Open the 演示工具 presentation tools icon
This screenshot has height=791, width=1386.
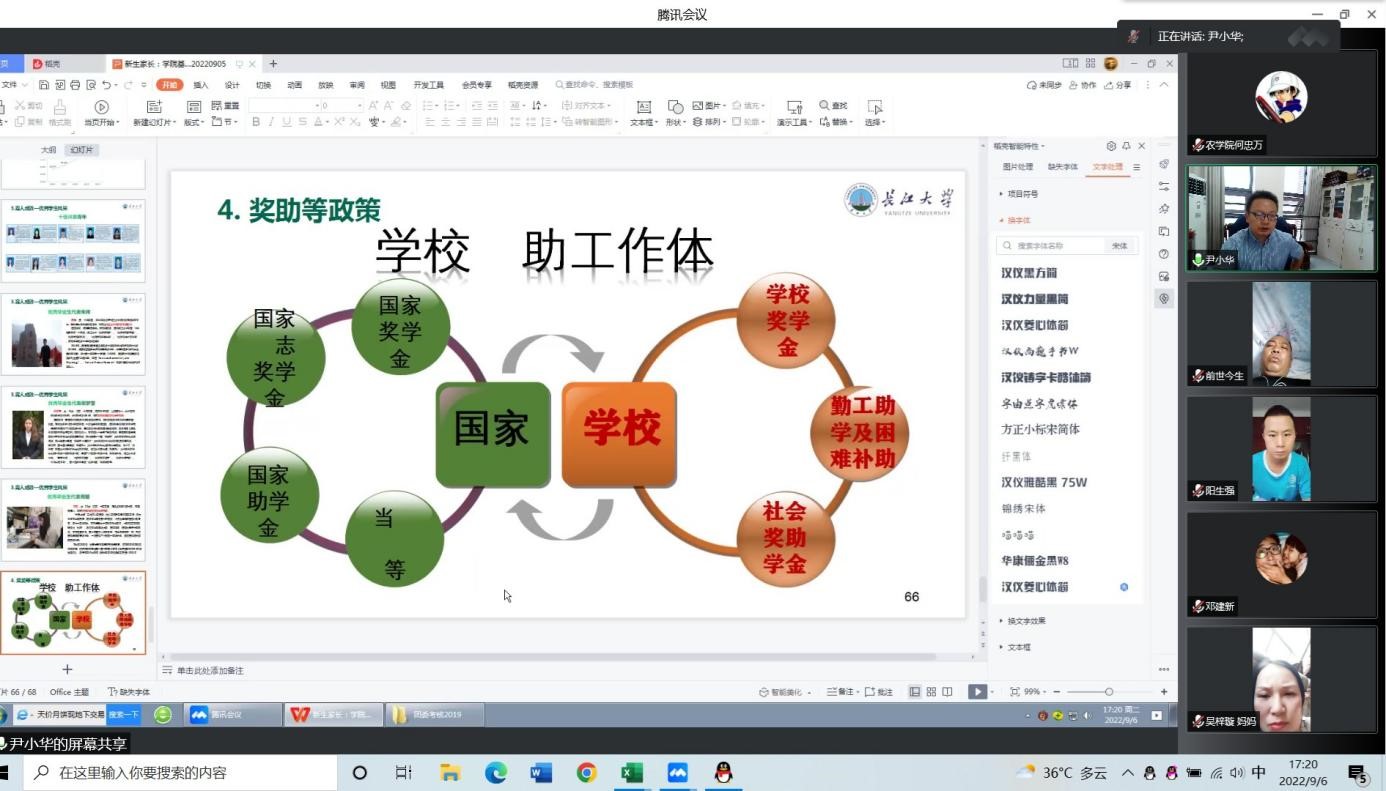pyautogui.click(x=794, y=107)
